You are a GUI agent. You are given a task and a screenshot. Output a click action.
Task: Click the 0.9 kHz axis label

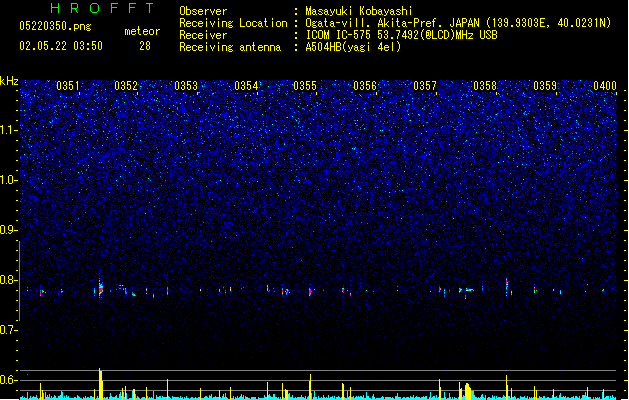click(x=7, y=230)
